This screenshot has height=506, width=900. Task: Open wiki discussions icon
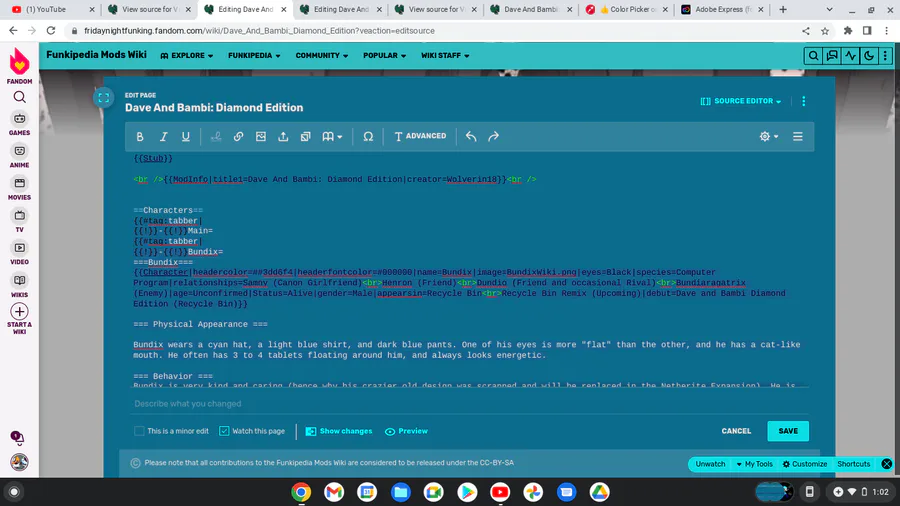click(x=832, y=56)
